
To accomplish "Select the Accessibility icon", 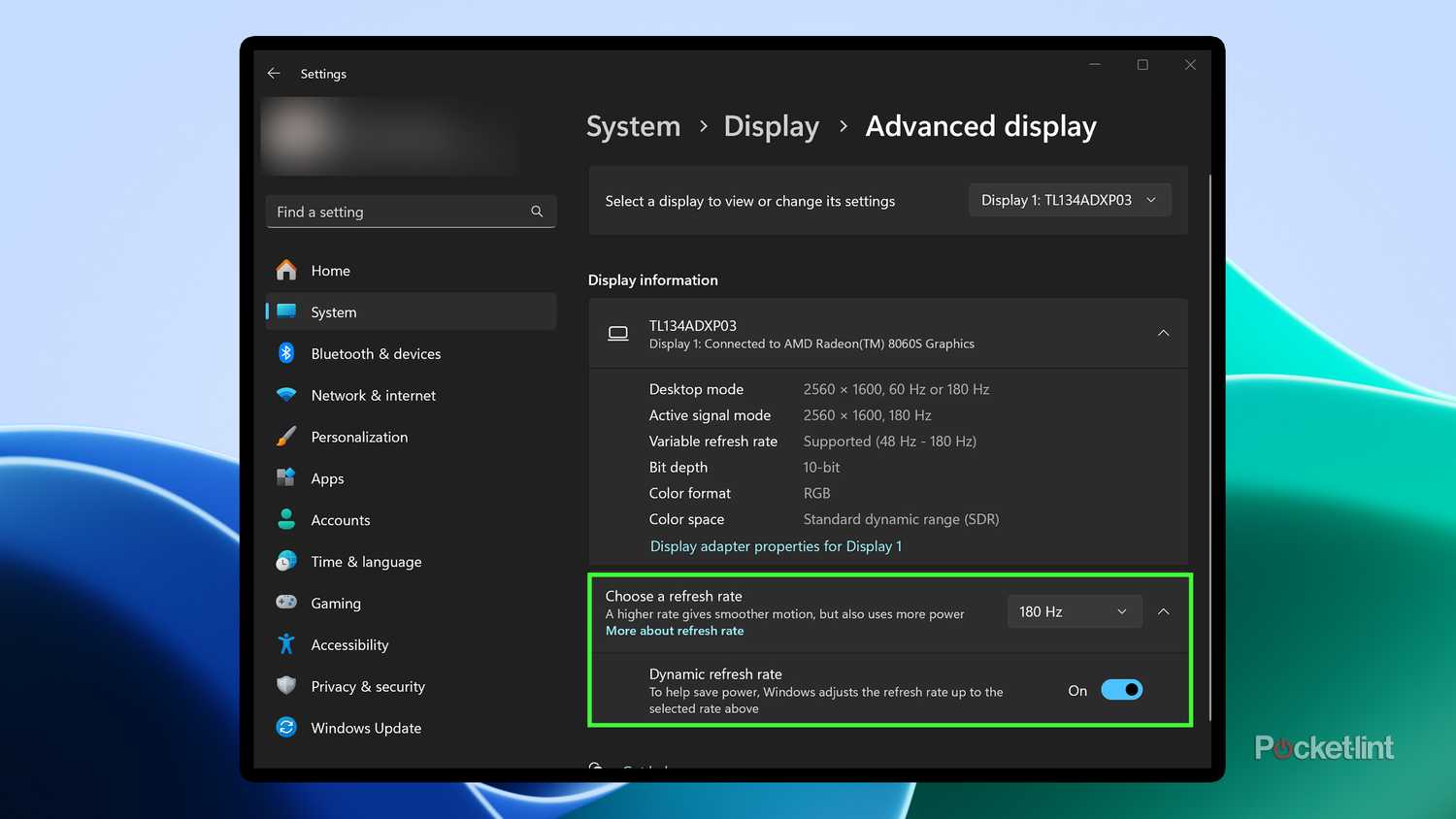I will [x=286, y=644].
